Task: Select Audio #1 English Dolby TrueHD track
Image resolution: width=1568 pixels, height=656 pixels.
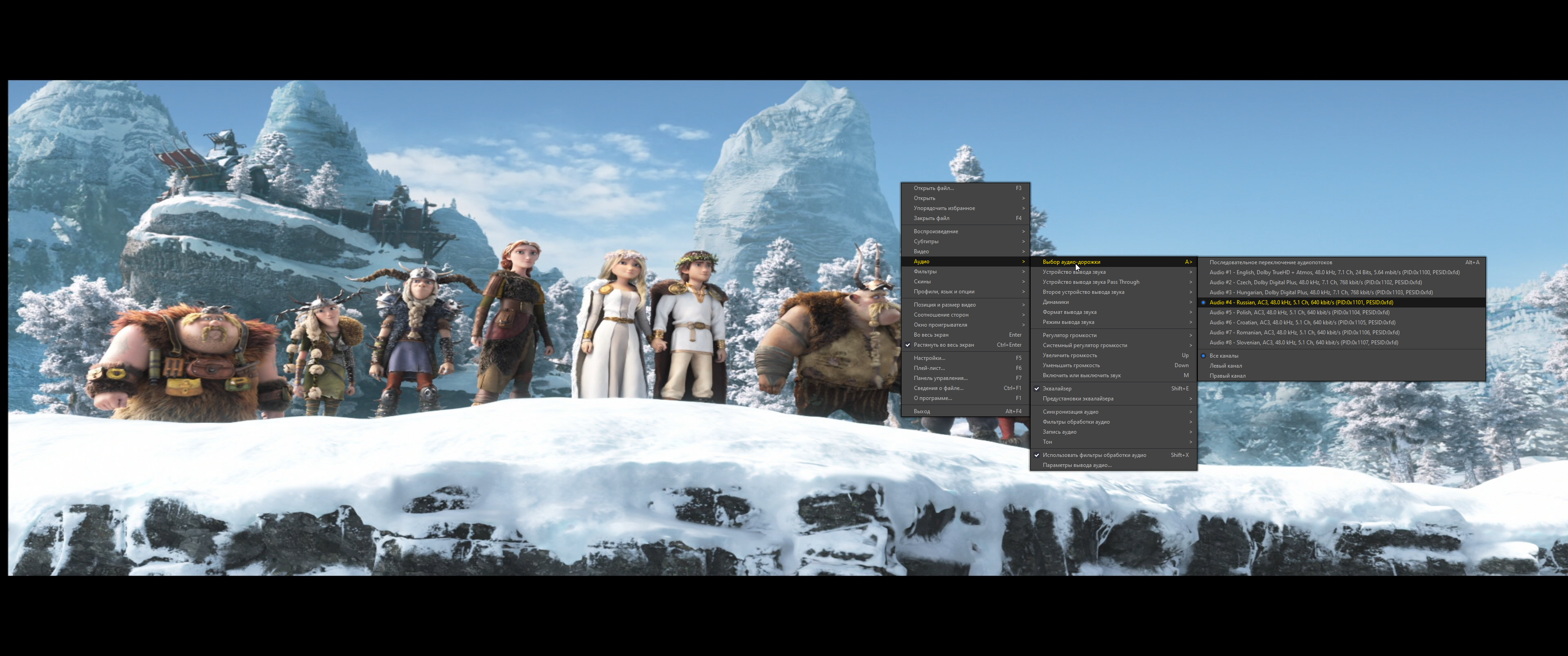Action: pos(1341,272)
